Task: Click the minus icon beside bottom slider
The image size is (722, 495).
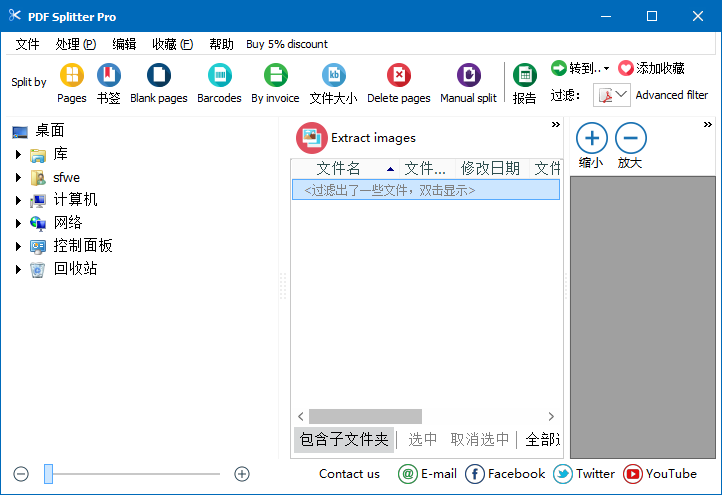Action: click(21, 474)
